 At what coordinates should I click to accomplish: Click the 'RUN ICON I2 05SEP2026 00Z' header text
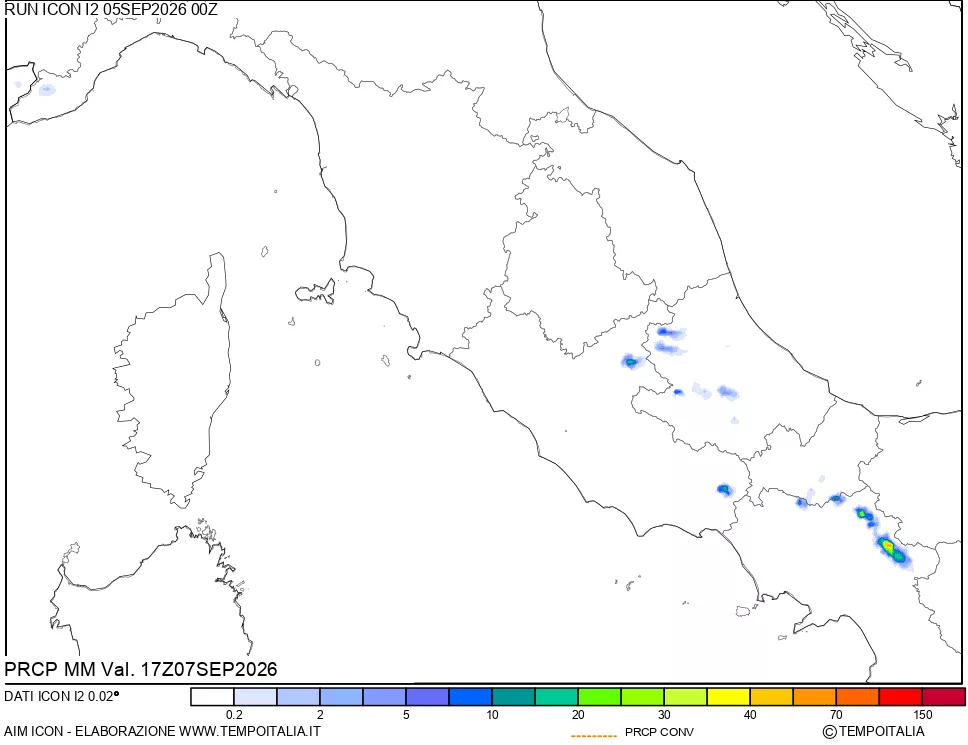pyautogui.click(x=111, y=9)
